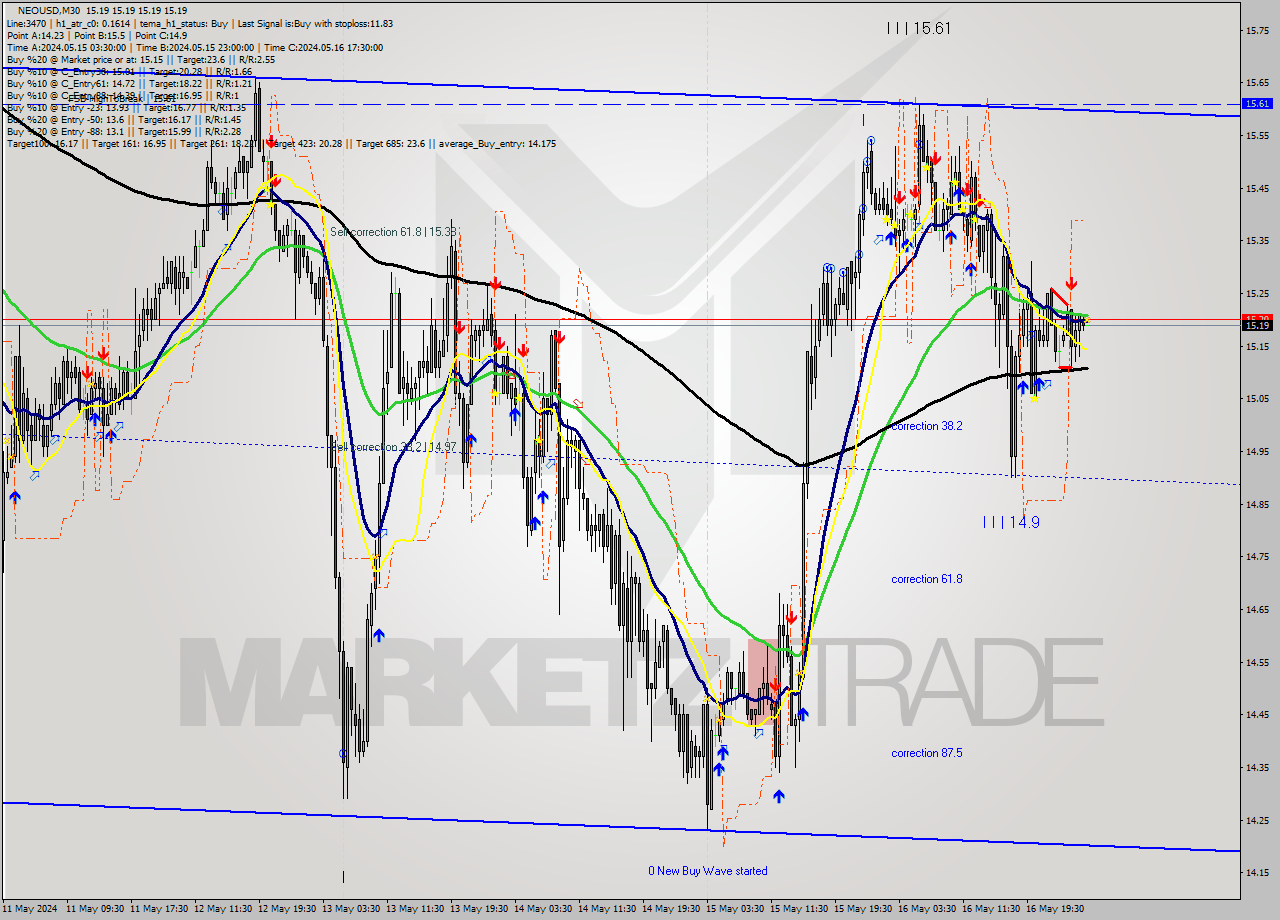Viewport: 1280px width, 920px height.
Task: Click the NEOUSD,M30 chart title text
Action: (x=50, y=10)
